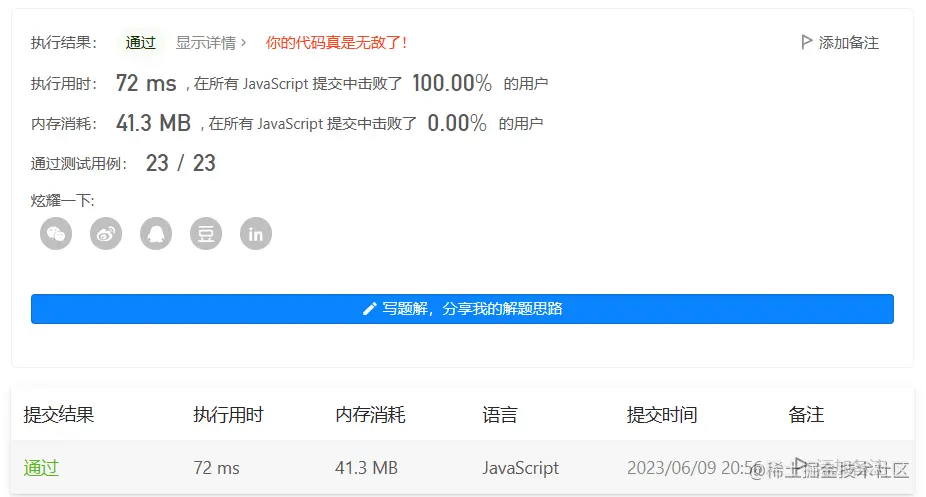This screenshot has width=926, height=497.
Task: Click the 提交结果 column header
Action: (59, 415)
